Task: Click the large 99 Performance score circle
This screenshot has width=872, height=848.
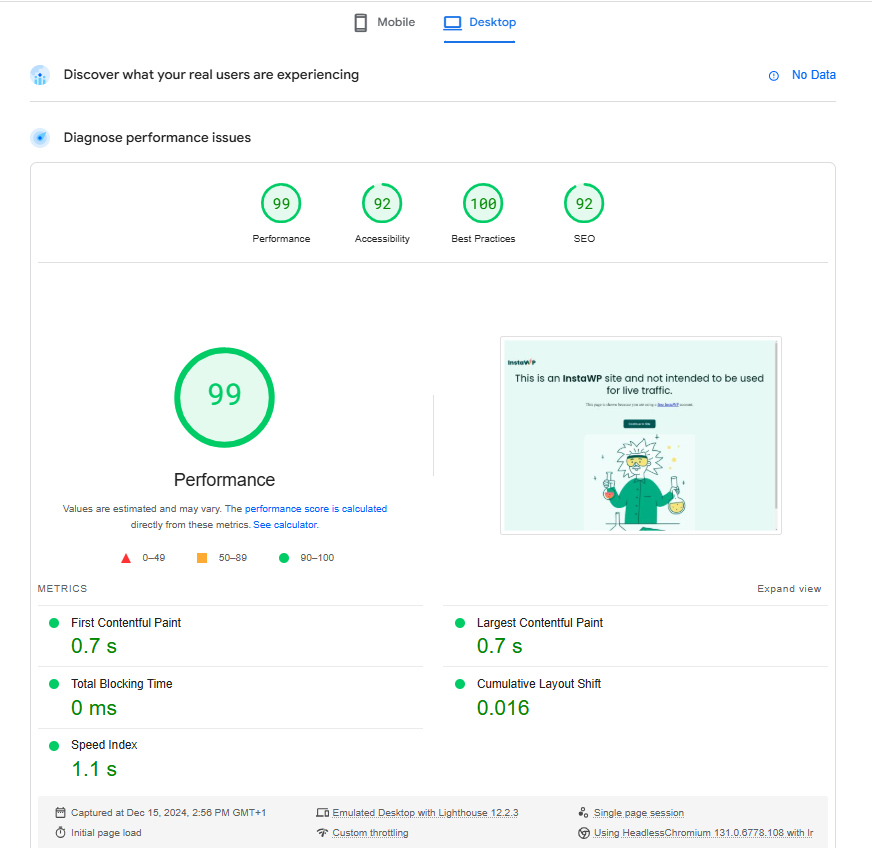Action: [x=224, y=397]
